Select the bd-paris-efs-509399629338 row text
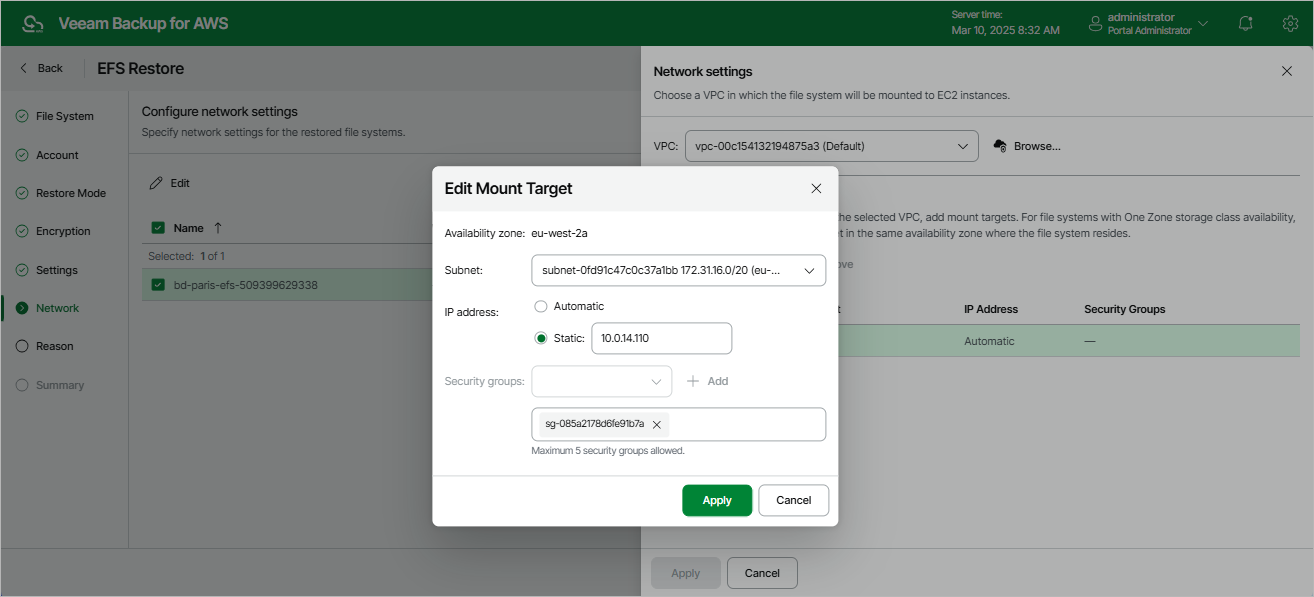Viewport: 1314px width, 597px height. point(246,285)
